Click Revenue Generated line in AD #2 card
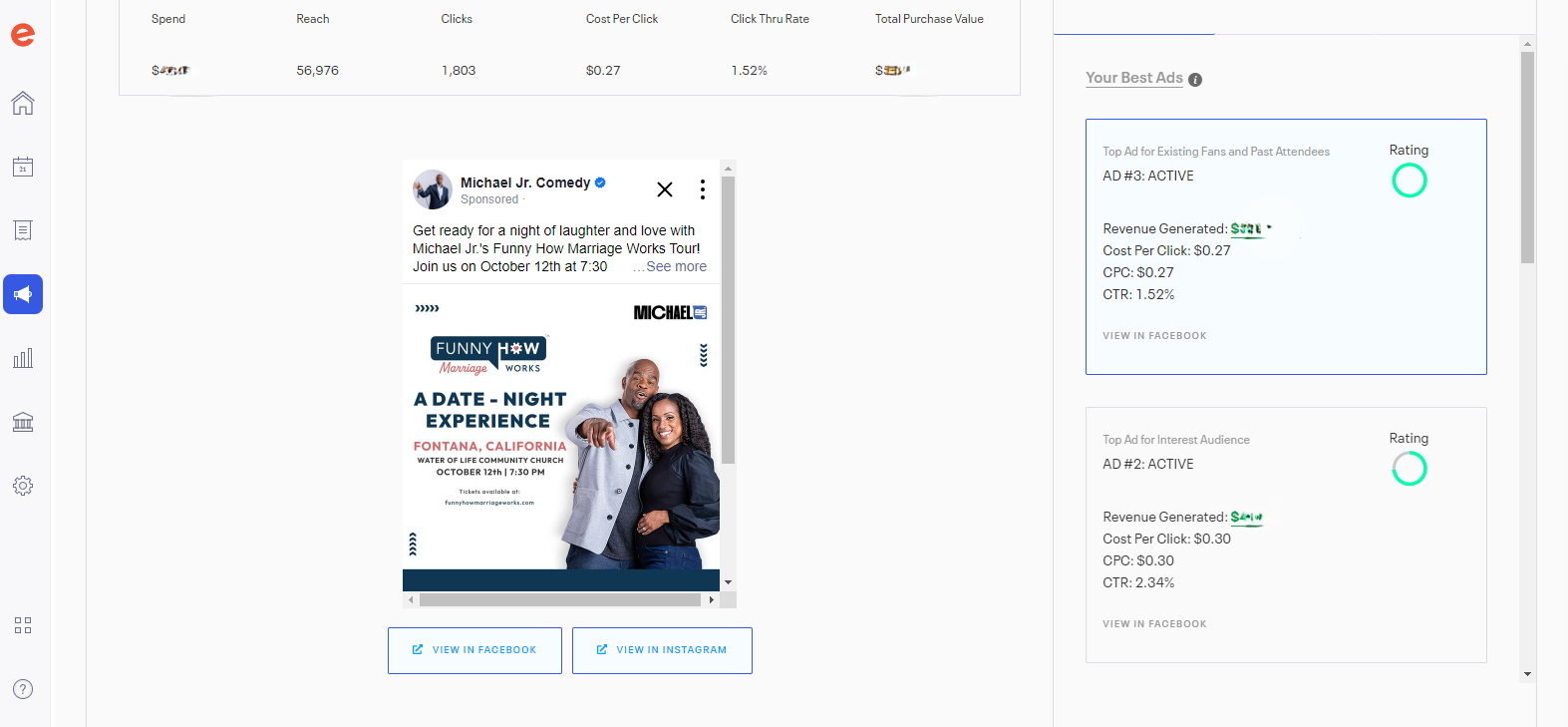 [1183, 517]
